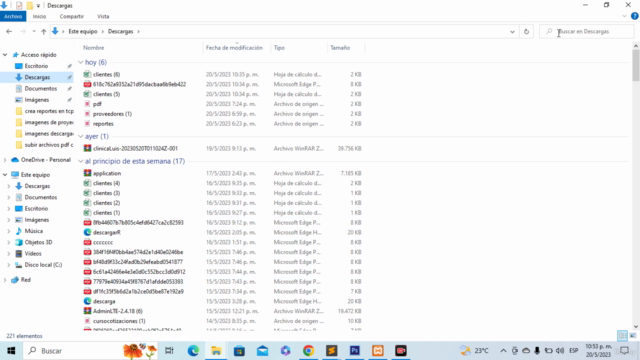Click the Windows Start button
Image resolution: width=640 pixels, height=360 pixels.
[x=11, y=351]
